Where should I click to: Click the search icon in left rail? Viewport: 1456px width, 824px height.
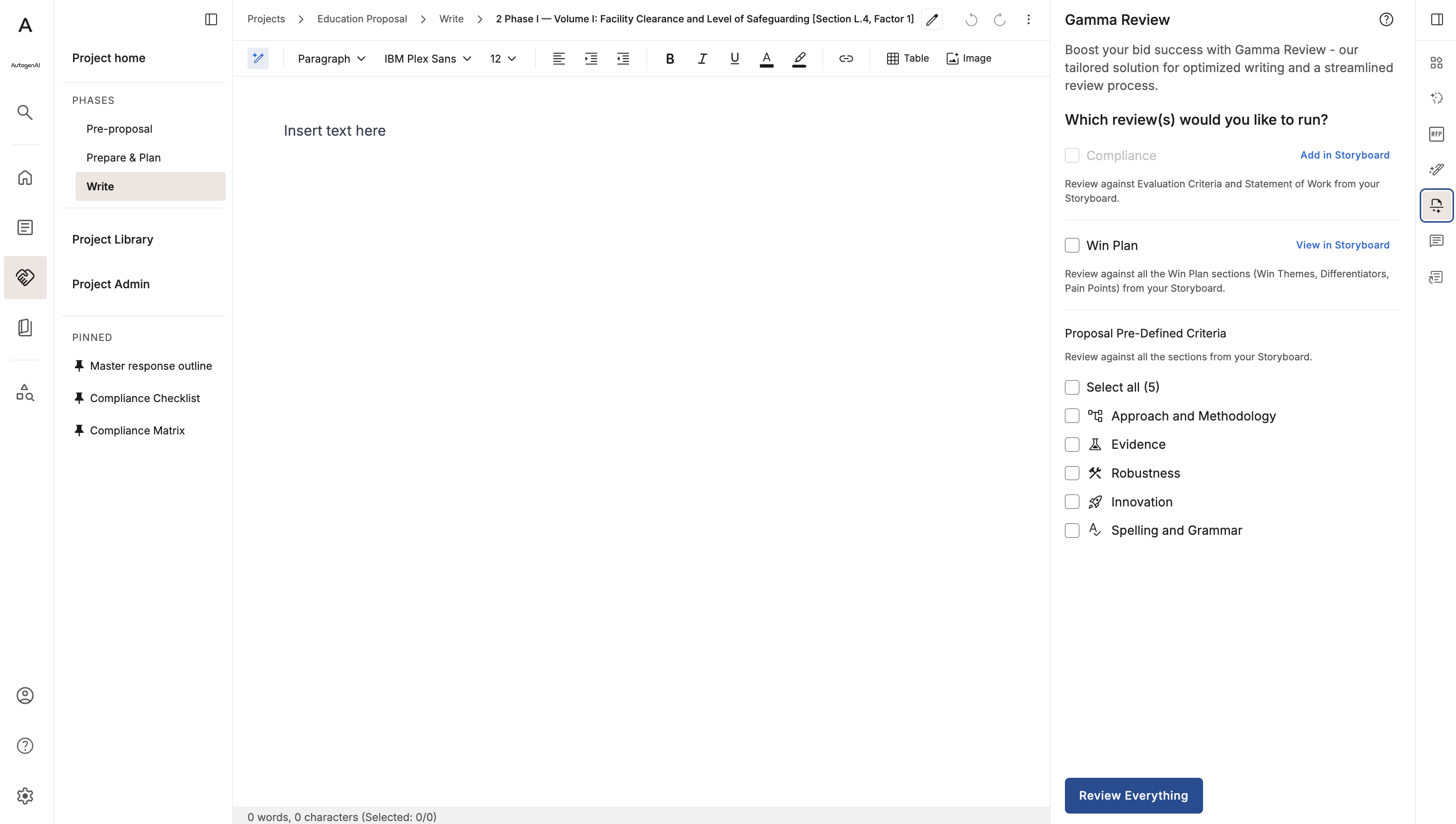click(25, 112)
